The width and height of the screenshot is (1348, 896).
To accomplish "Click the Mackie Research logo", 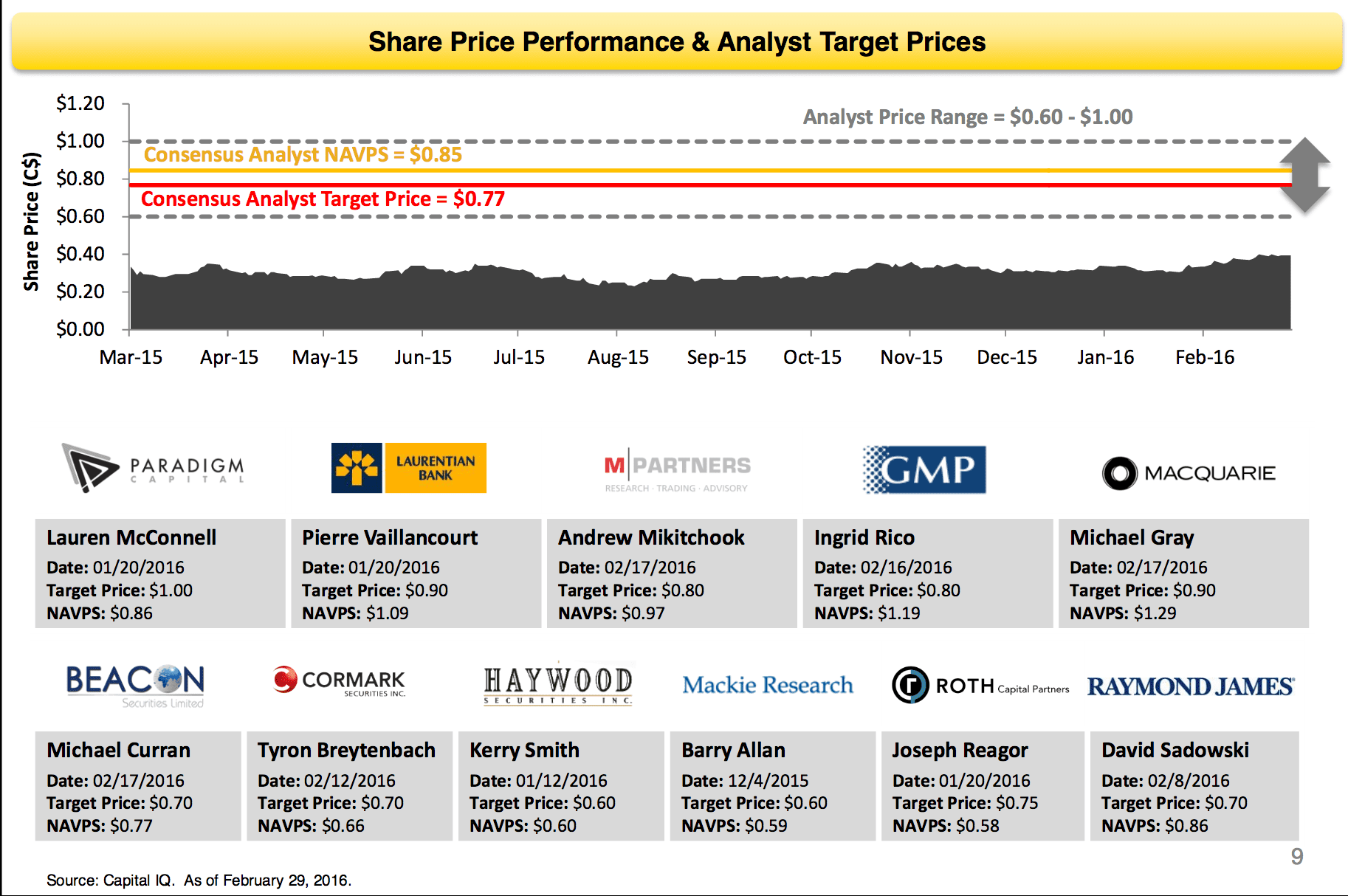I will (x=767, y=686).
